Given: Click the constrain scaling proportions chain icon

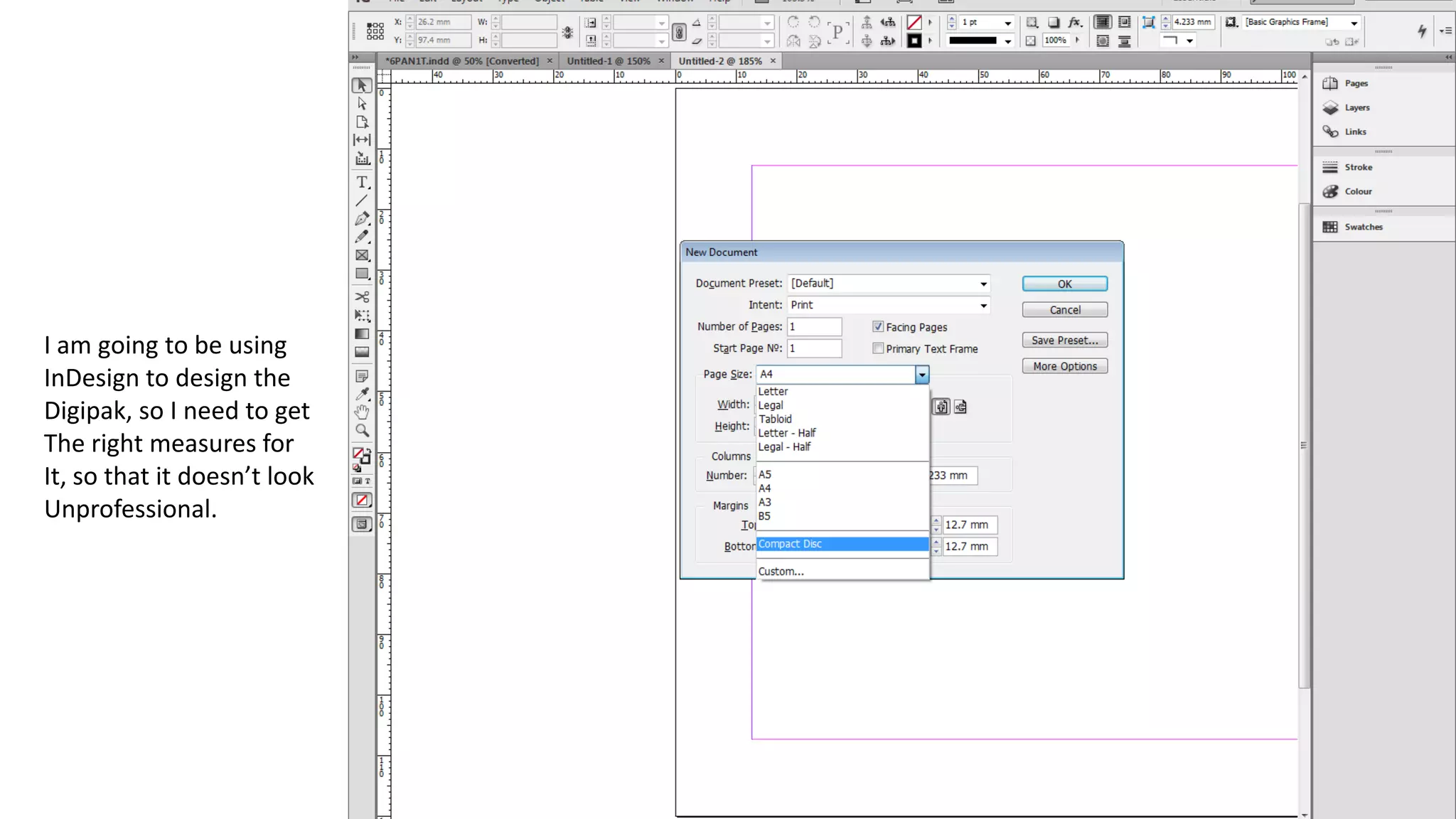Looking at the screenshot, I should pyautogui.click(x=679, y=32).
